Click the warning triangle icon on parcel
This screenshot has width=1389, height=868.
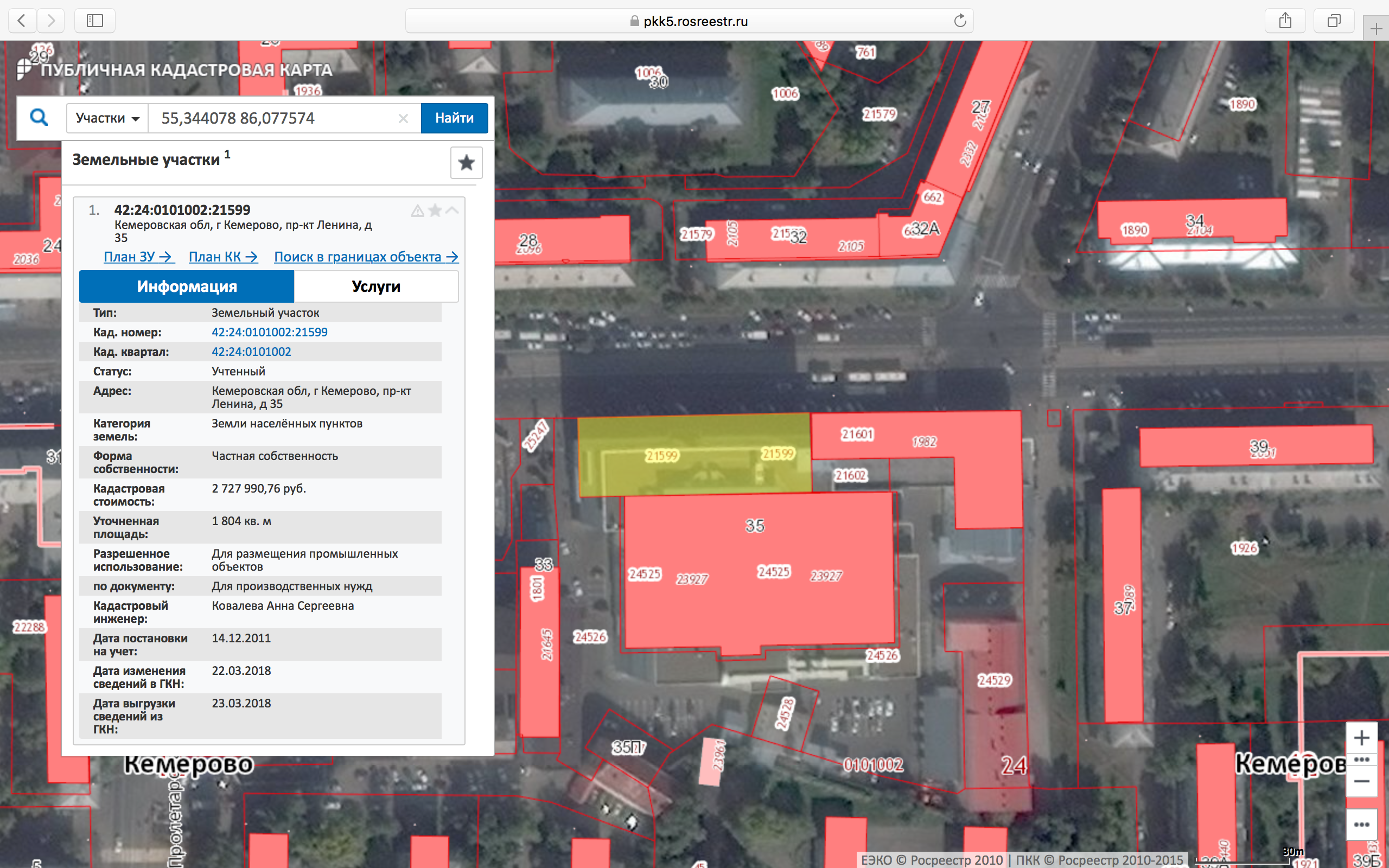tap(417, 211)
